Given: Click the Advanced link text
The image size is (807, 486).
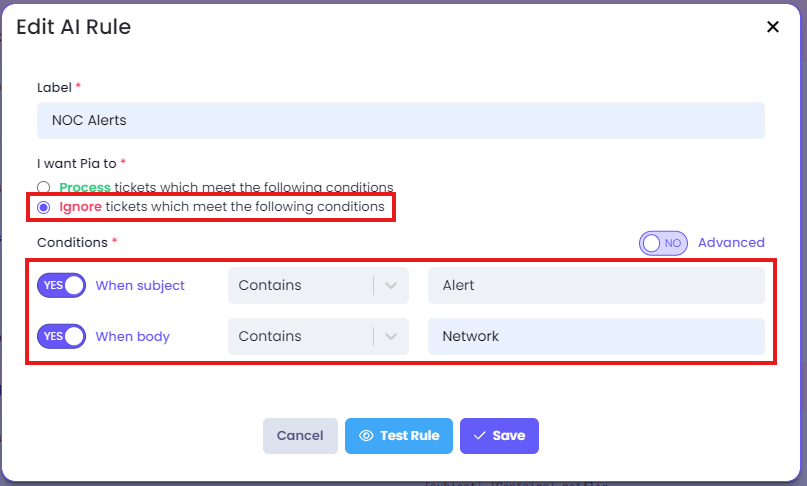Looking at the screenshot, I should point(731,242).
